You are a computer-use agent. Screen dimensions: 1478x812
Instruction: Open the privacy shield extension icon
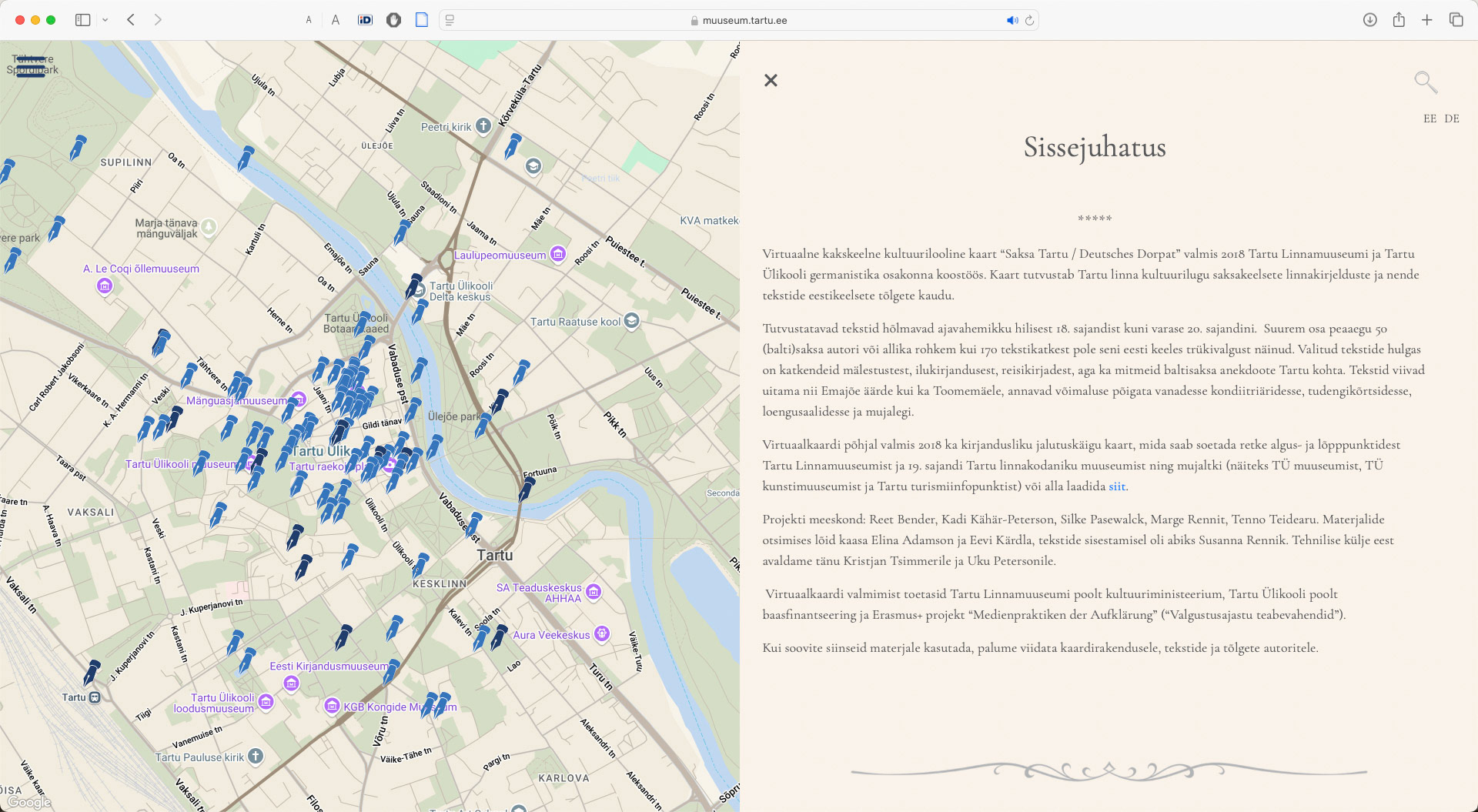(393, 20)
